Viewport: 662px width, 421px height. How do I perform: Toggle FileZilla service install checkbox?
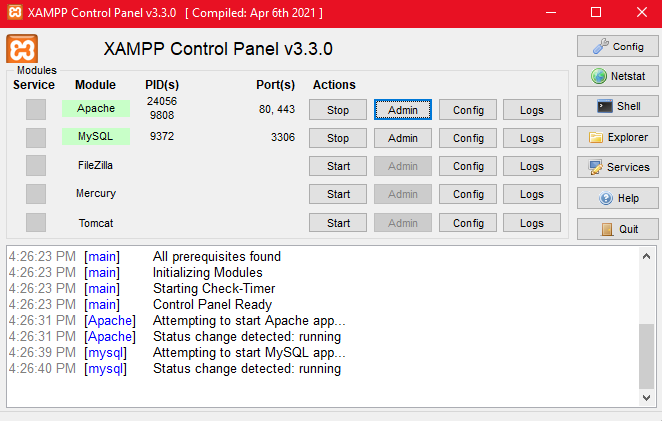36,166
